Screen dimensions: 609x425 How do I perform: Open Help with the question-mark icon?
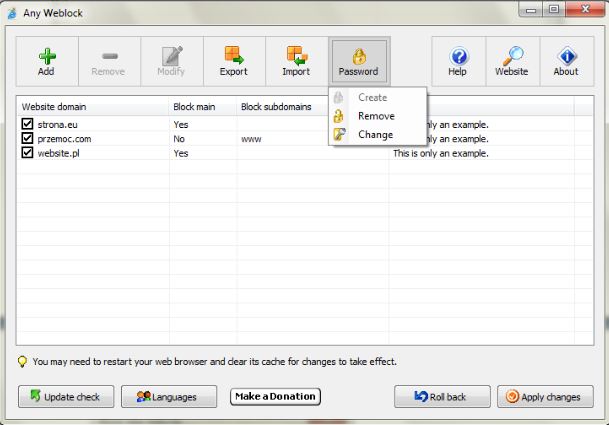pos(458,61)
